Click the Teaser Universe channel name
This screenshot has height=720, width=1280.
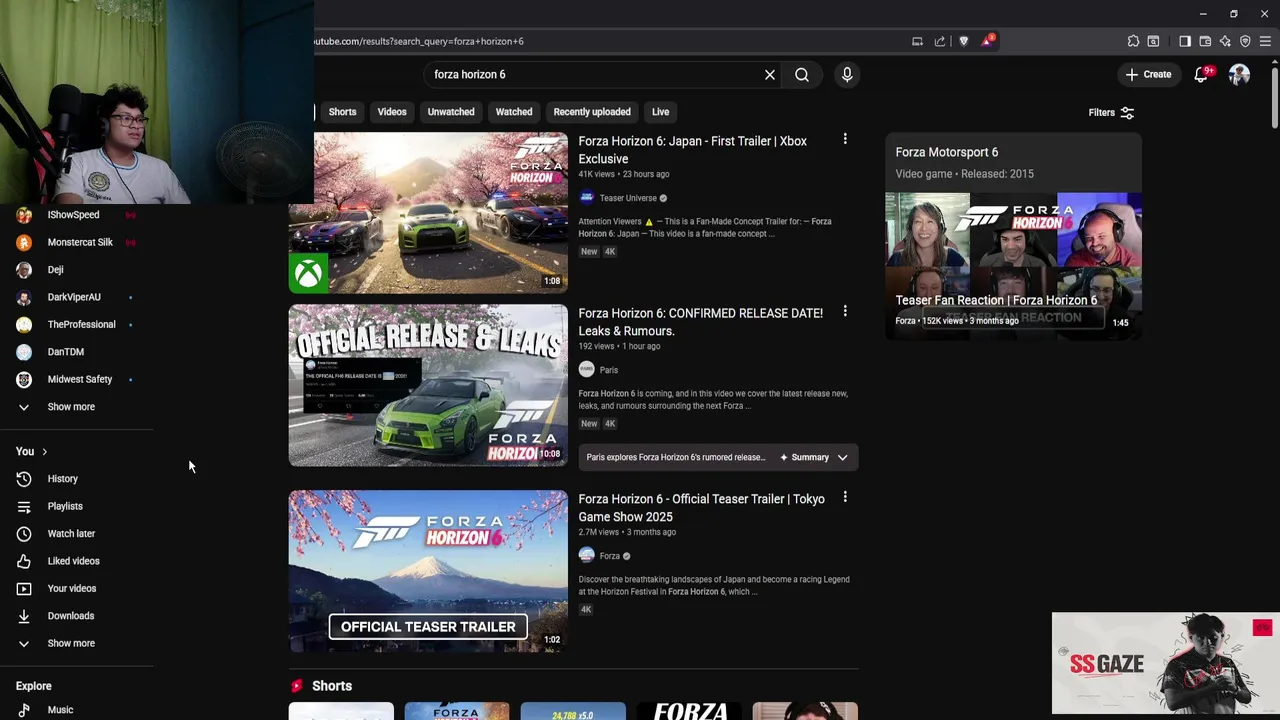tap(628, 198)
